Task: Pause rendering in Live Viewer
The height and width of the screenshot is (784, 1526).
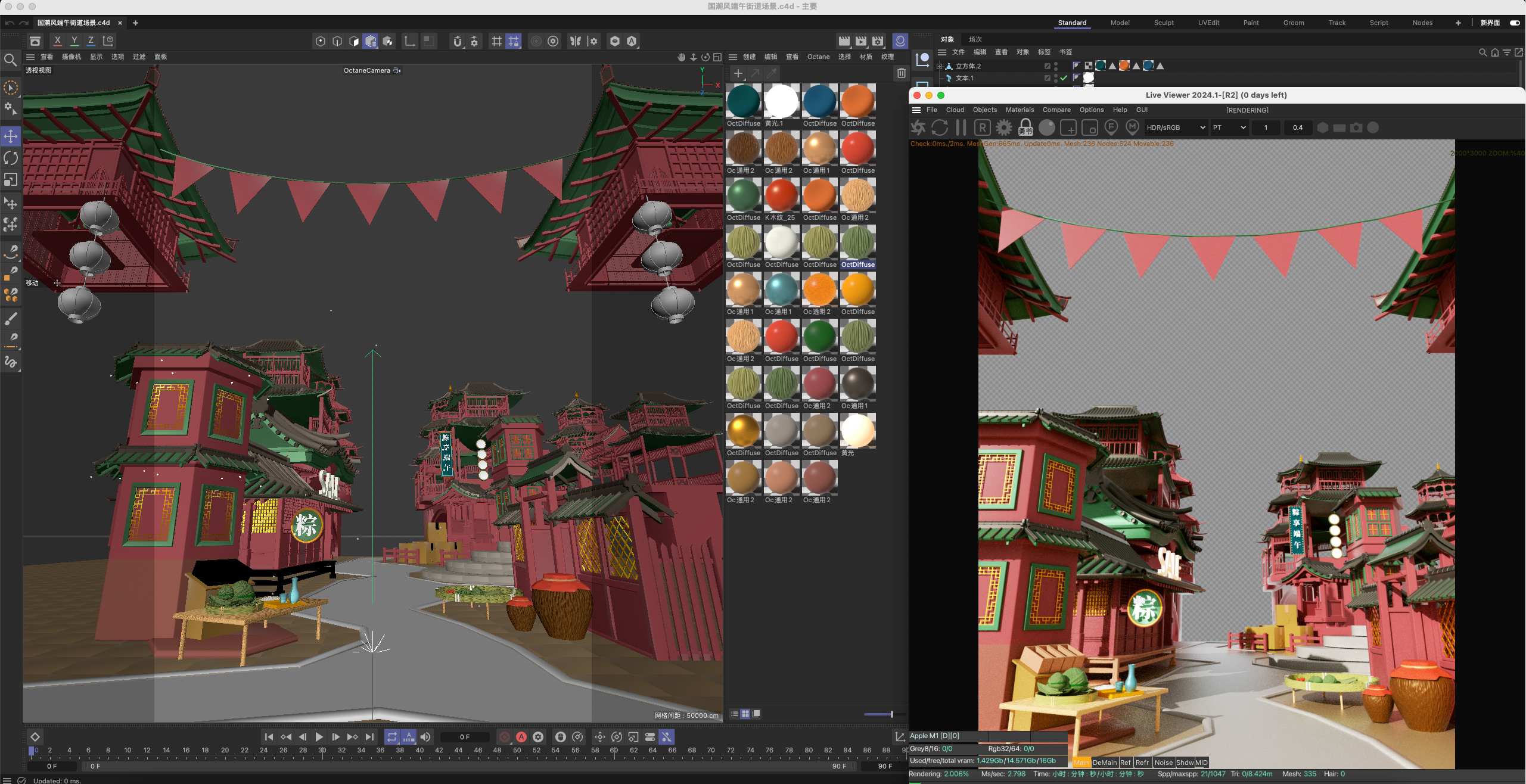Action: 961,127
